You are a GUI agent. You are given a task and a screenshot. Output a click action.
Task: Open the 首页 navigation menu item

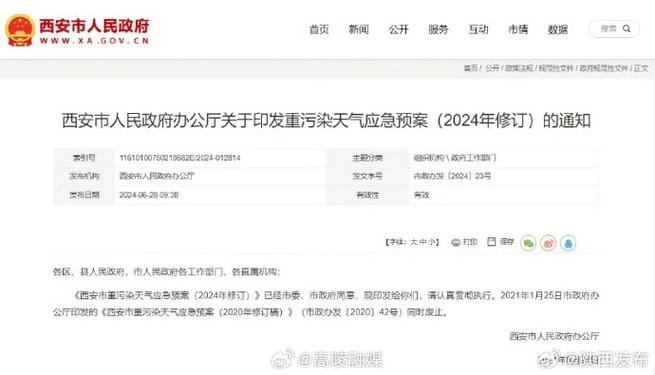[319, 29]
